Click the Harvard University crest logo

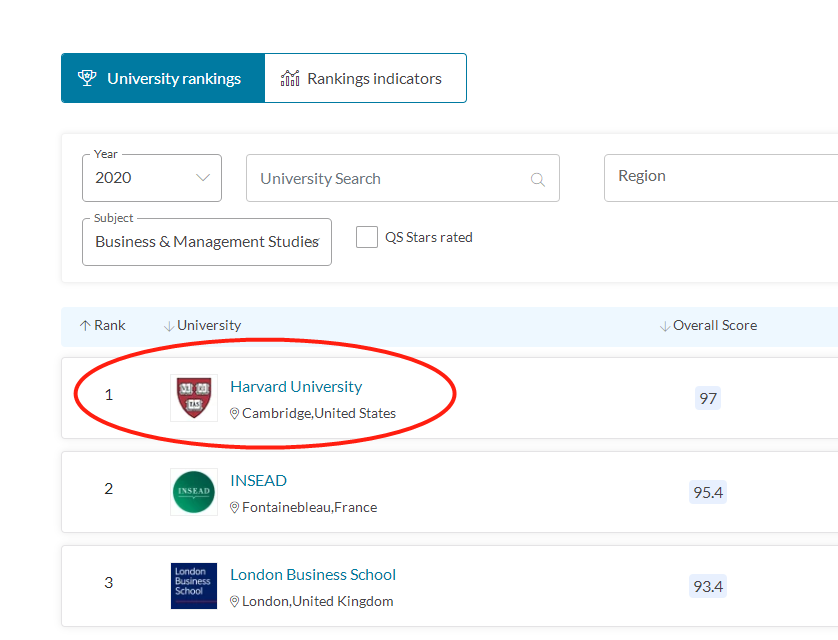[194, 398]
